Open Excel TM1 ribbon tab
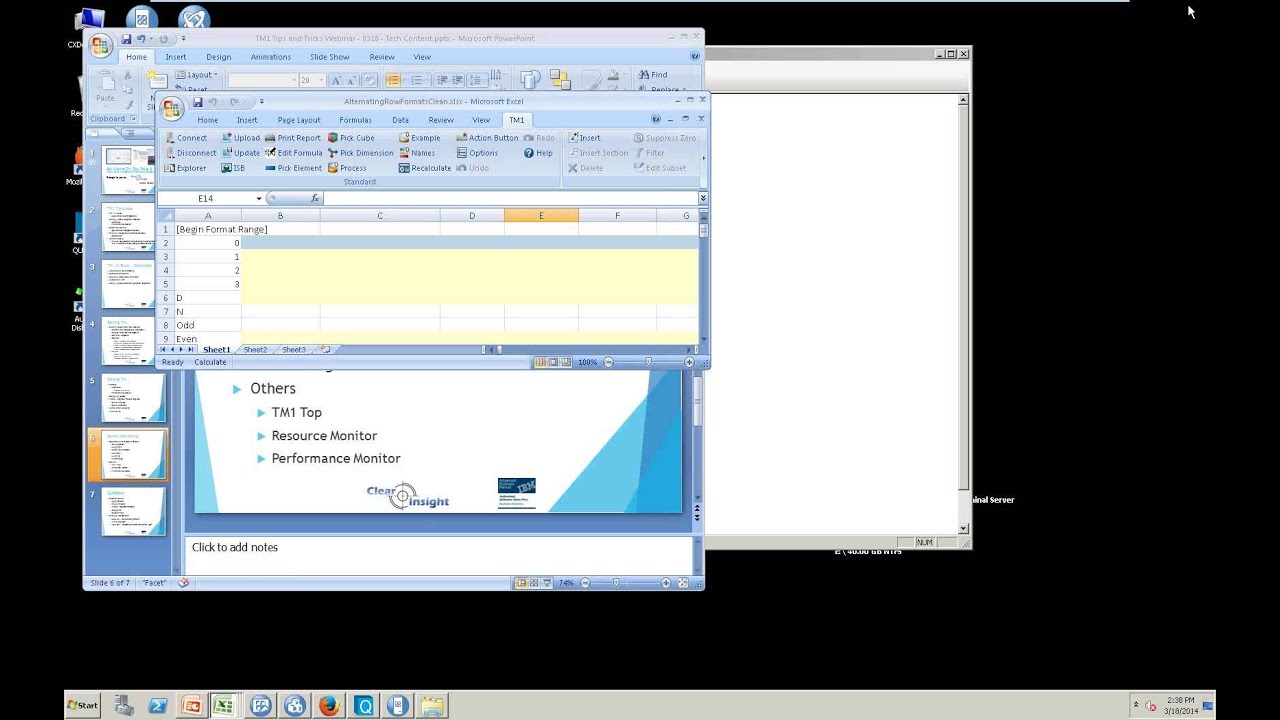1280x720 pixels. 516,120
